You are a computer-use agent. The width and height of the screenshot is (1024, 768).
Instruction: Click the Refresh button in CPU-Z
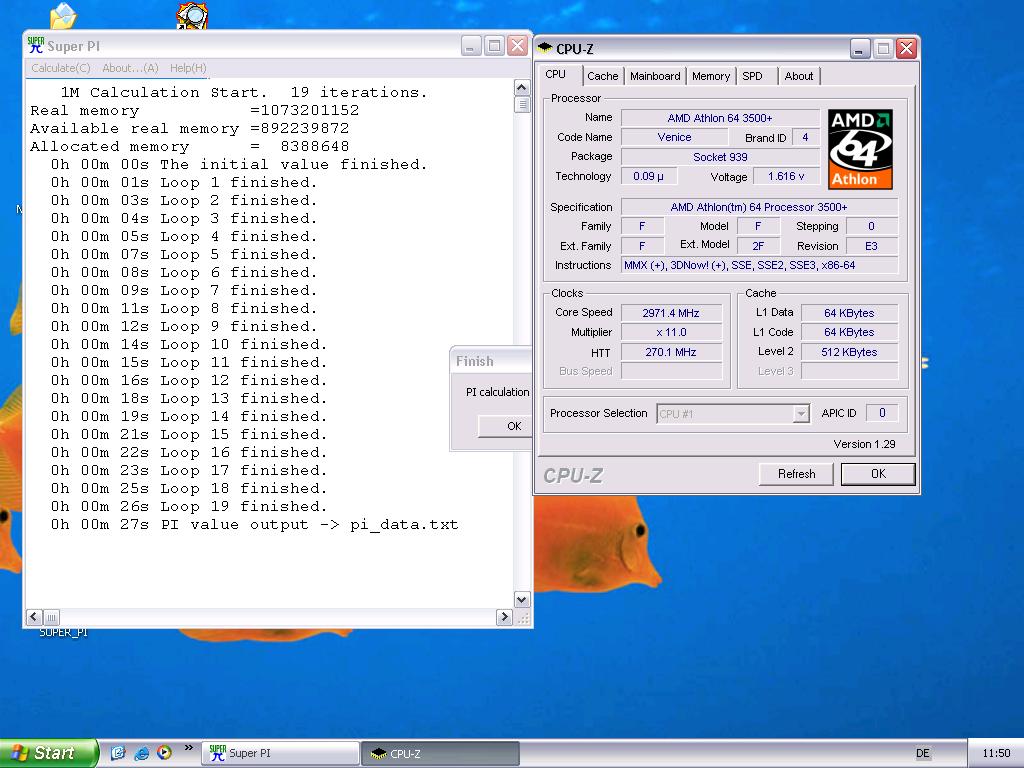(x=796, y=473)
